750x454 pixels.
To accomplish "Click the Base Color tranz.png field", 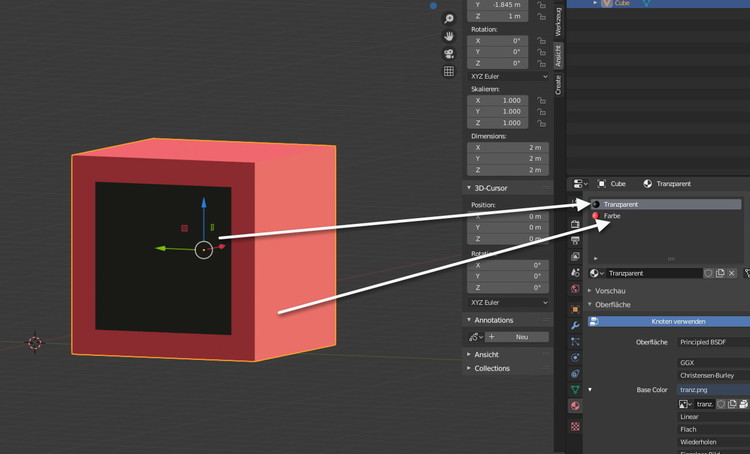I will [x=713, y=390].
